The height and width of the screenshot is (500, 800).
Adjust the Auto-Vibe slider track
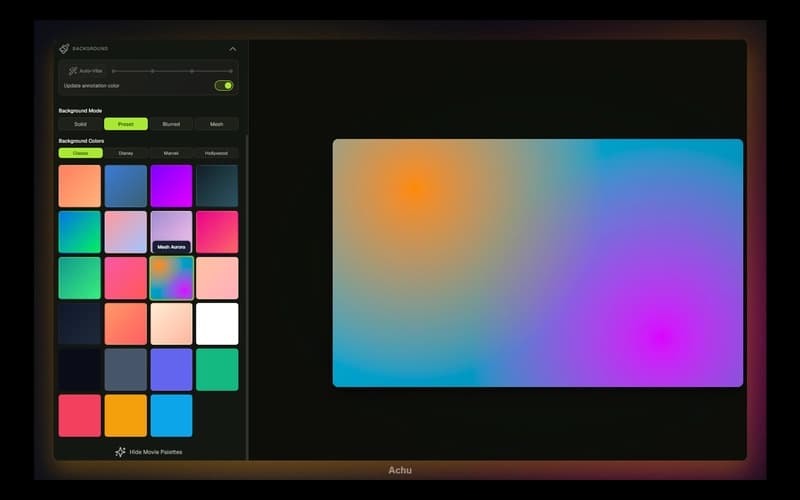point(172,71)
